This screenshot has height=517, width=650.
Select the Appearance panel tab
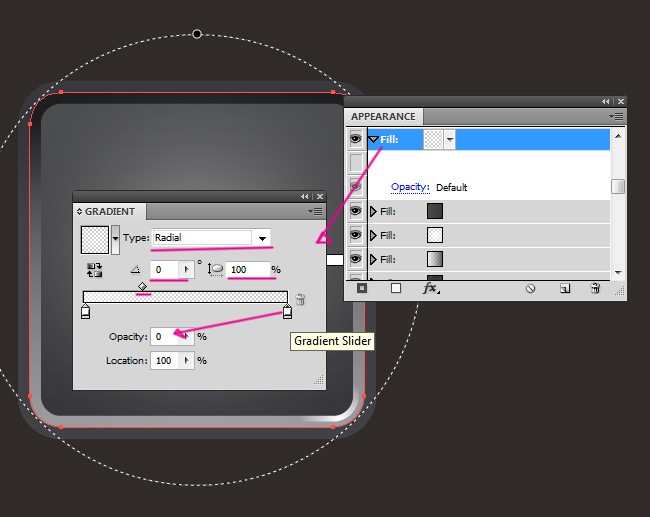tap(383, 117)
